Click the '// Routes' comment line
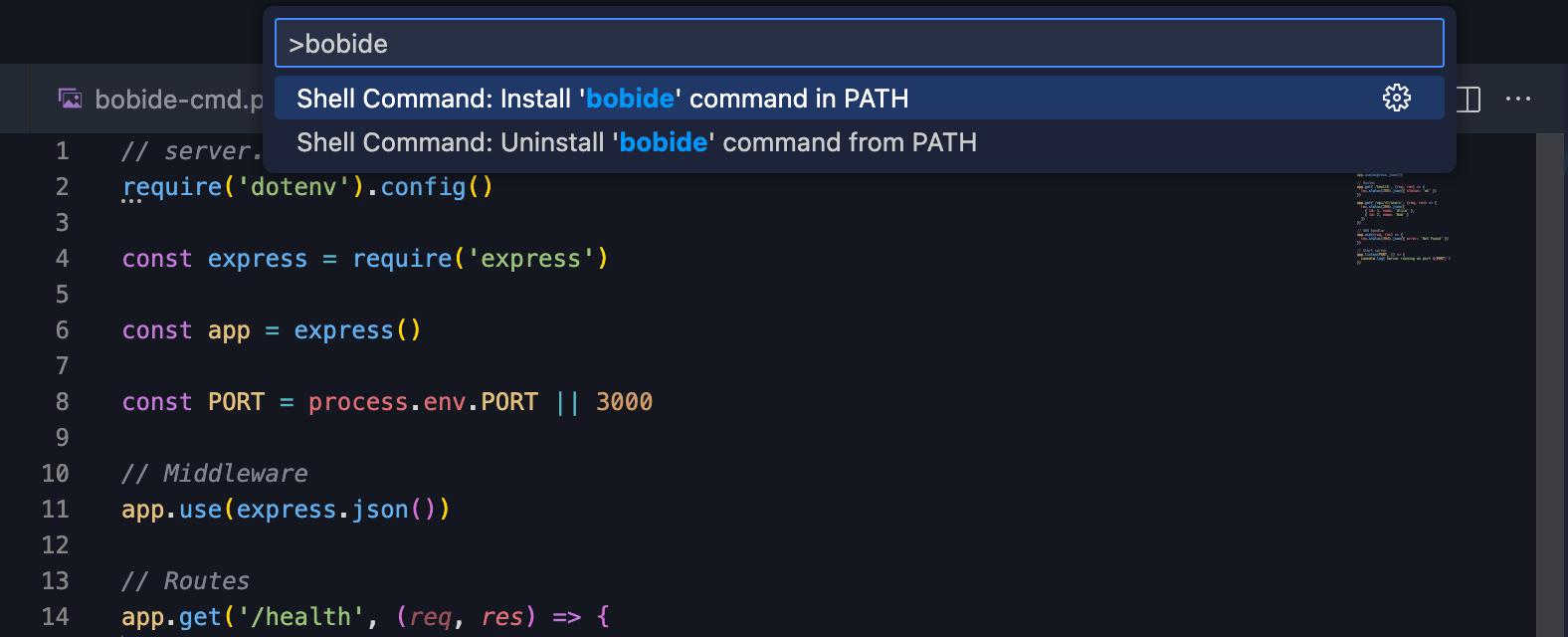The width and height of the screenshot is (1568, 637). (185, 581)
